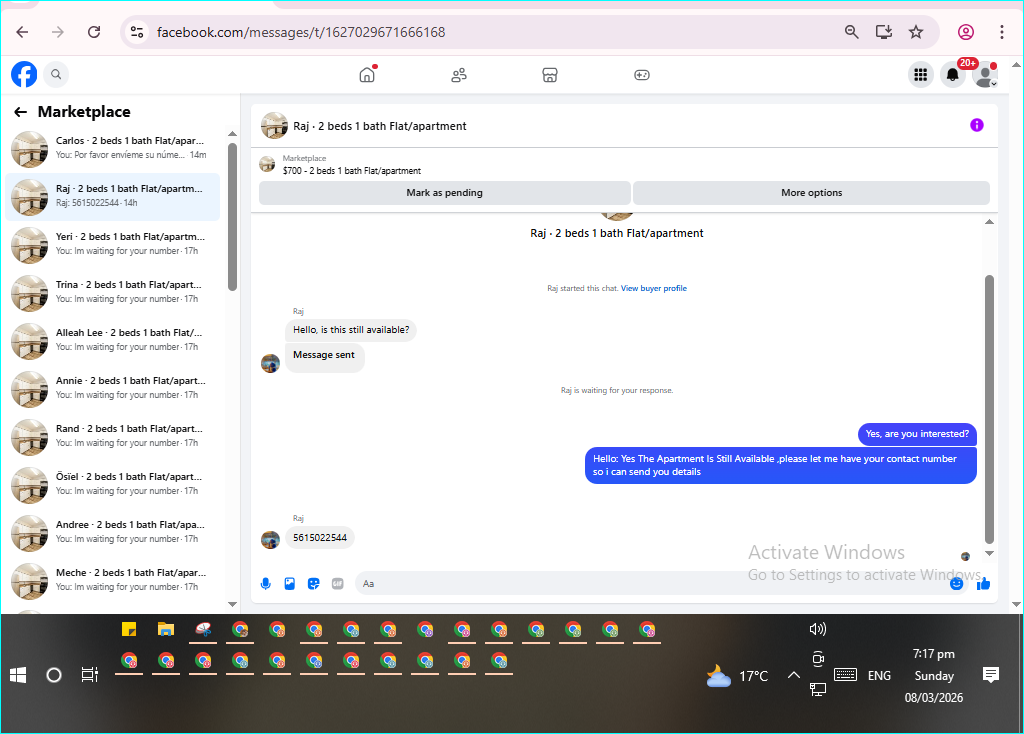Open Meche conversation

(112, 581)
